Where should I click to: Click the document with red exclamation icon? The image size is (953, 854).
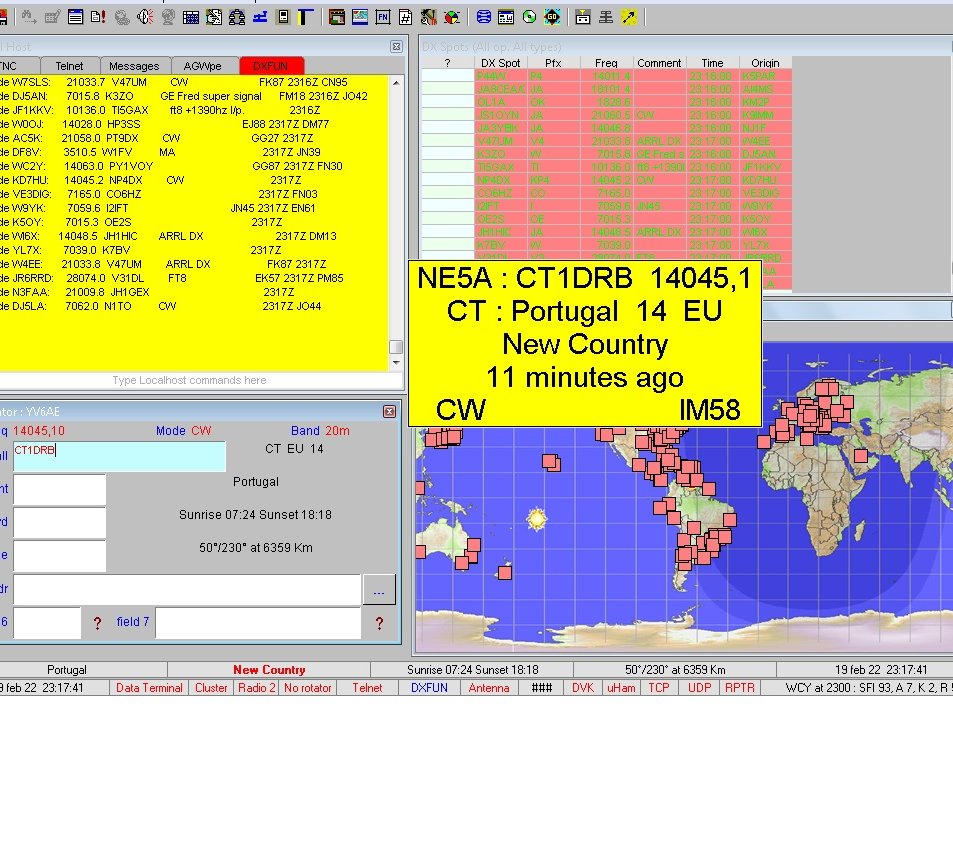(98, 17)
